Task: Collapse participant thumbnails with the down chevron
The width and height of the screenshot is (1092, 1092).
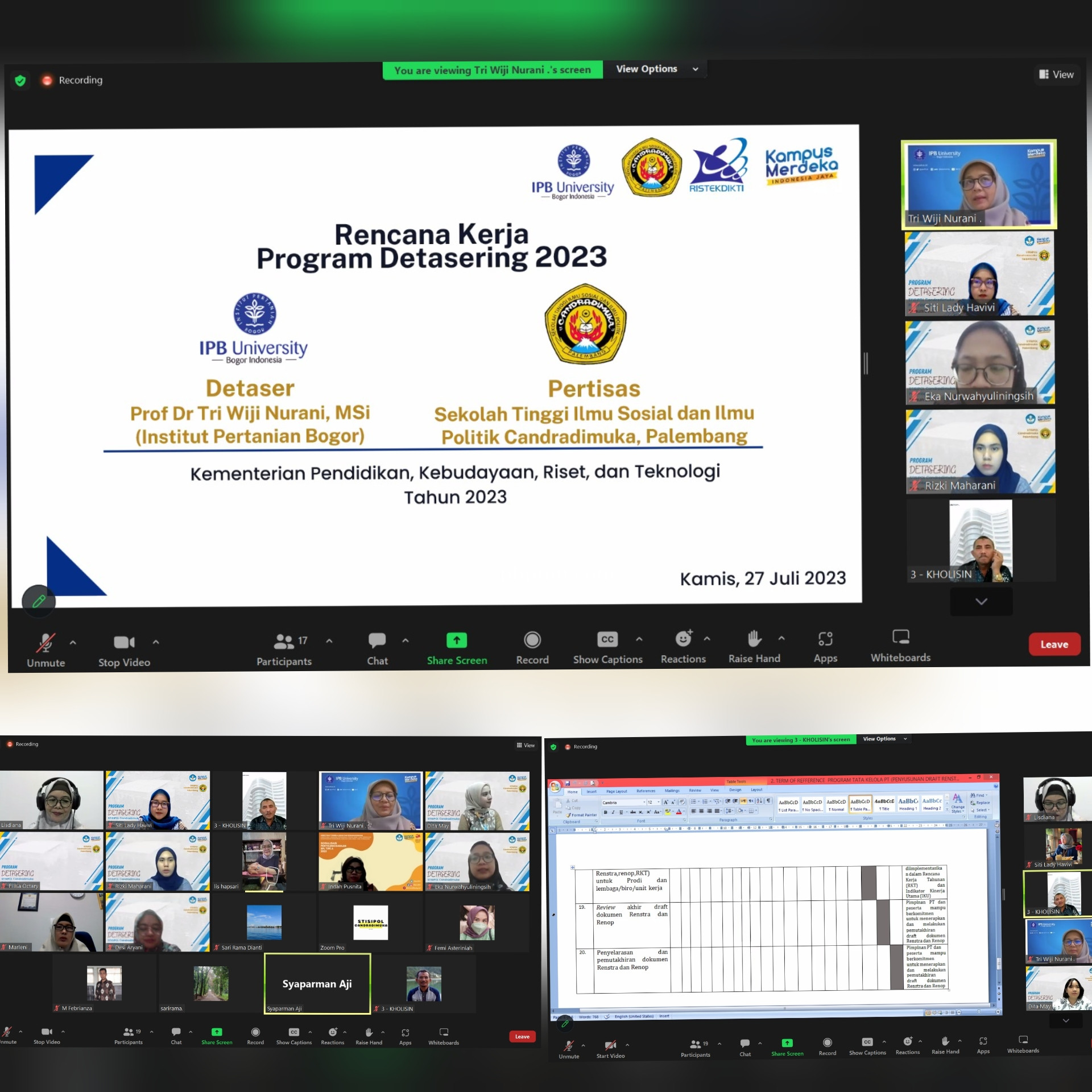Action: coord(980,601)
